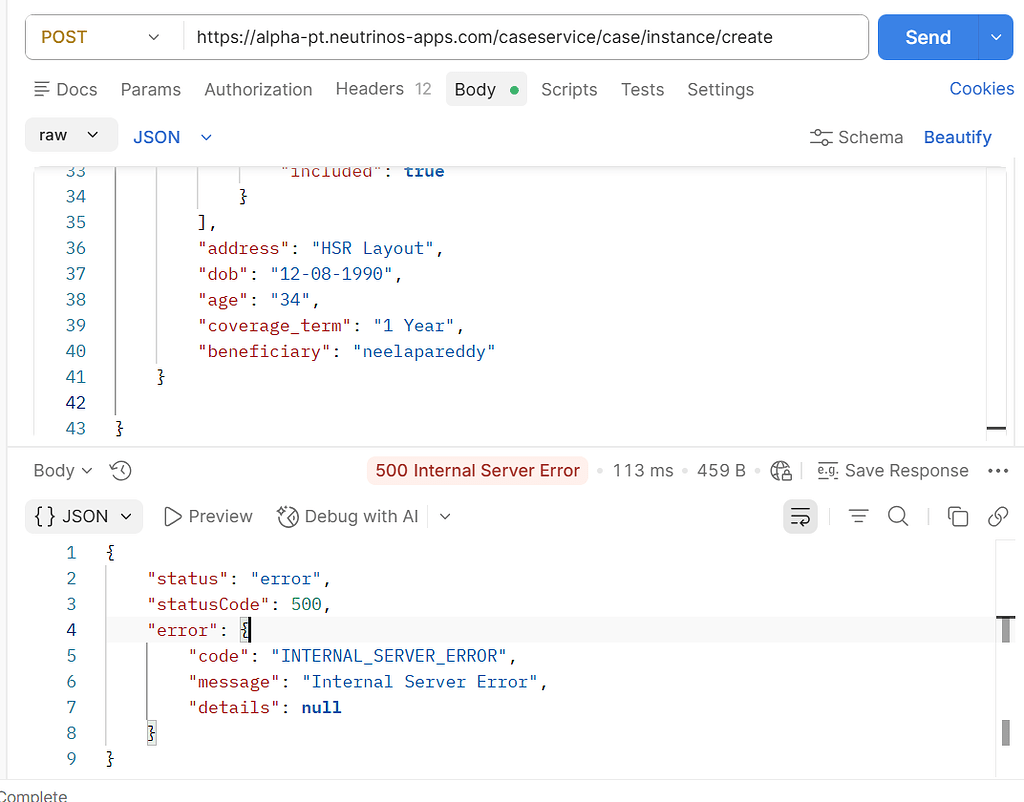The width and height of the screenshot is (1024, 802).
Task: Click the "INTERNAL_SERVER_ERROR" code value
Action: pos(389,656)
